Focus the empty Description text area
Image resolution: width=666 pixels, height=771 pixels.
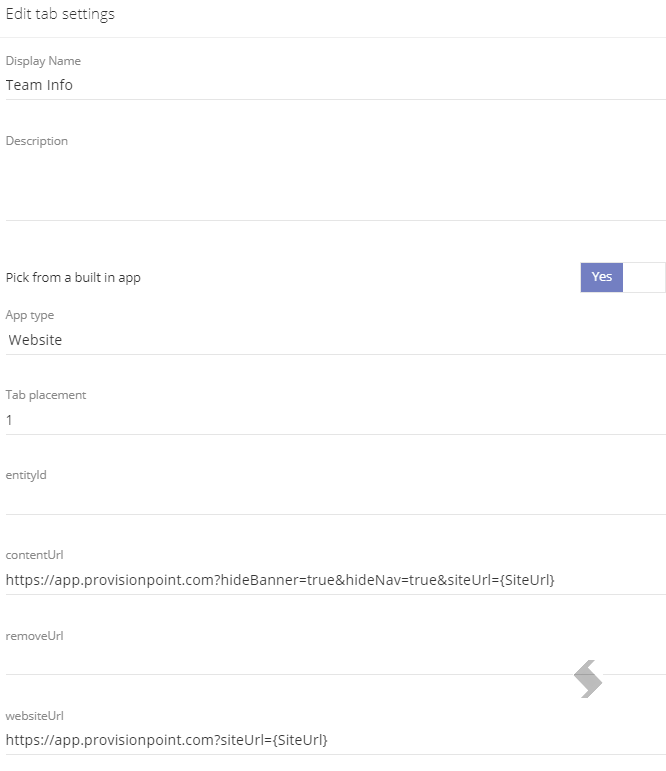335,185
